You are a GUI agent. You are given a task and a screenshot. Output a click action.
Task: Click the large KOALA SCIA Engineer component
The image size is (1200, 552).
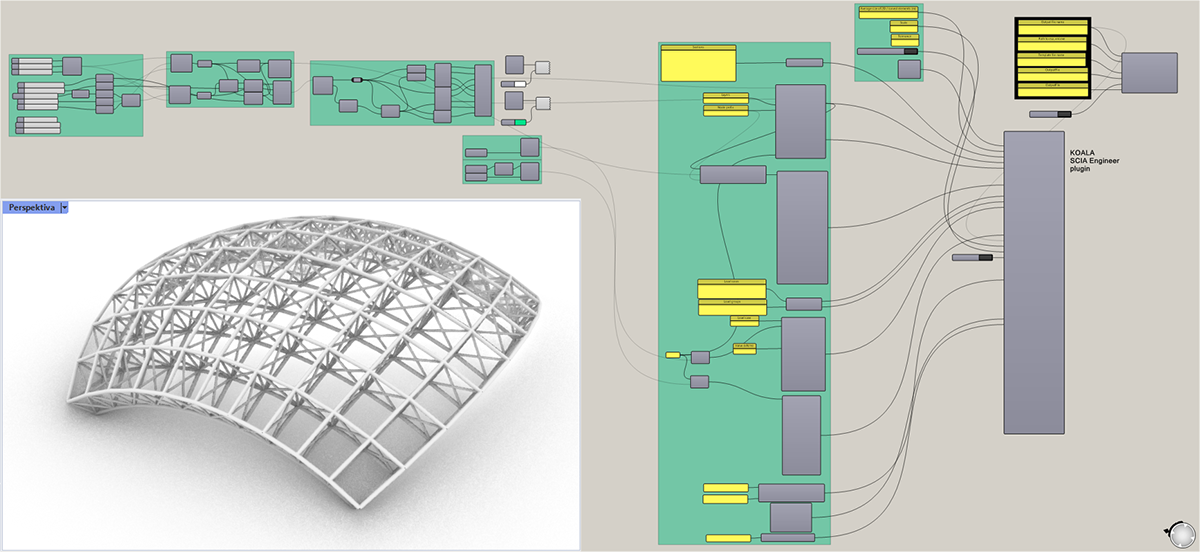pyautogui.click(x=1034, y=282)
